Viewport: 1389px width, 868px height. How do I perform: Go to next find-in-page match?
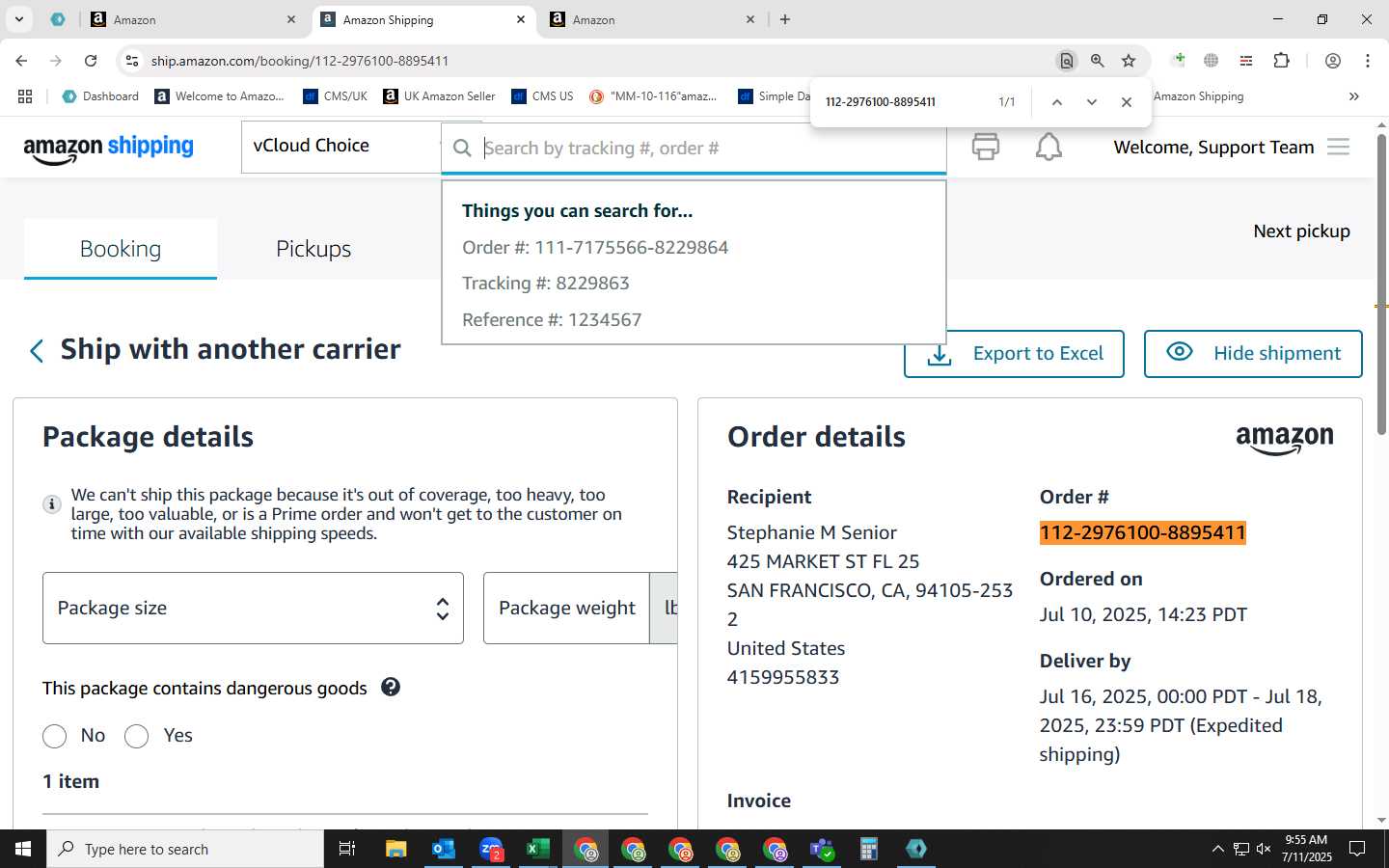tap(1091, 101)
